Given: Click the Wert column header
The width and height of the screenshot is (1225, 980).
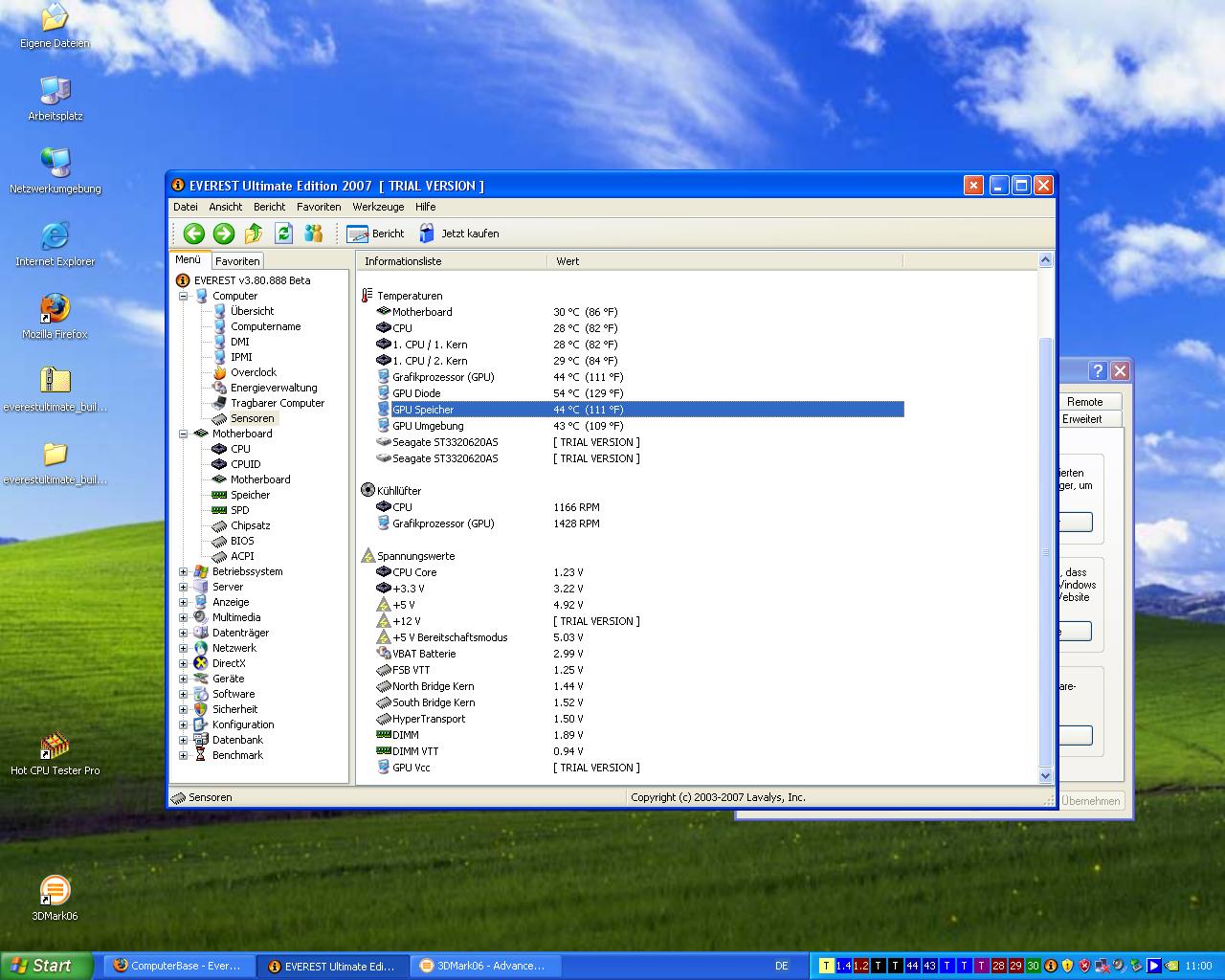Looking at the screenshot, I should (725, 261).
